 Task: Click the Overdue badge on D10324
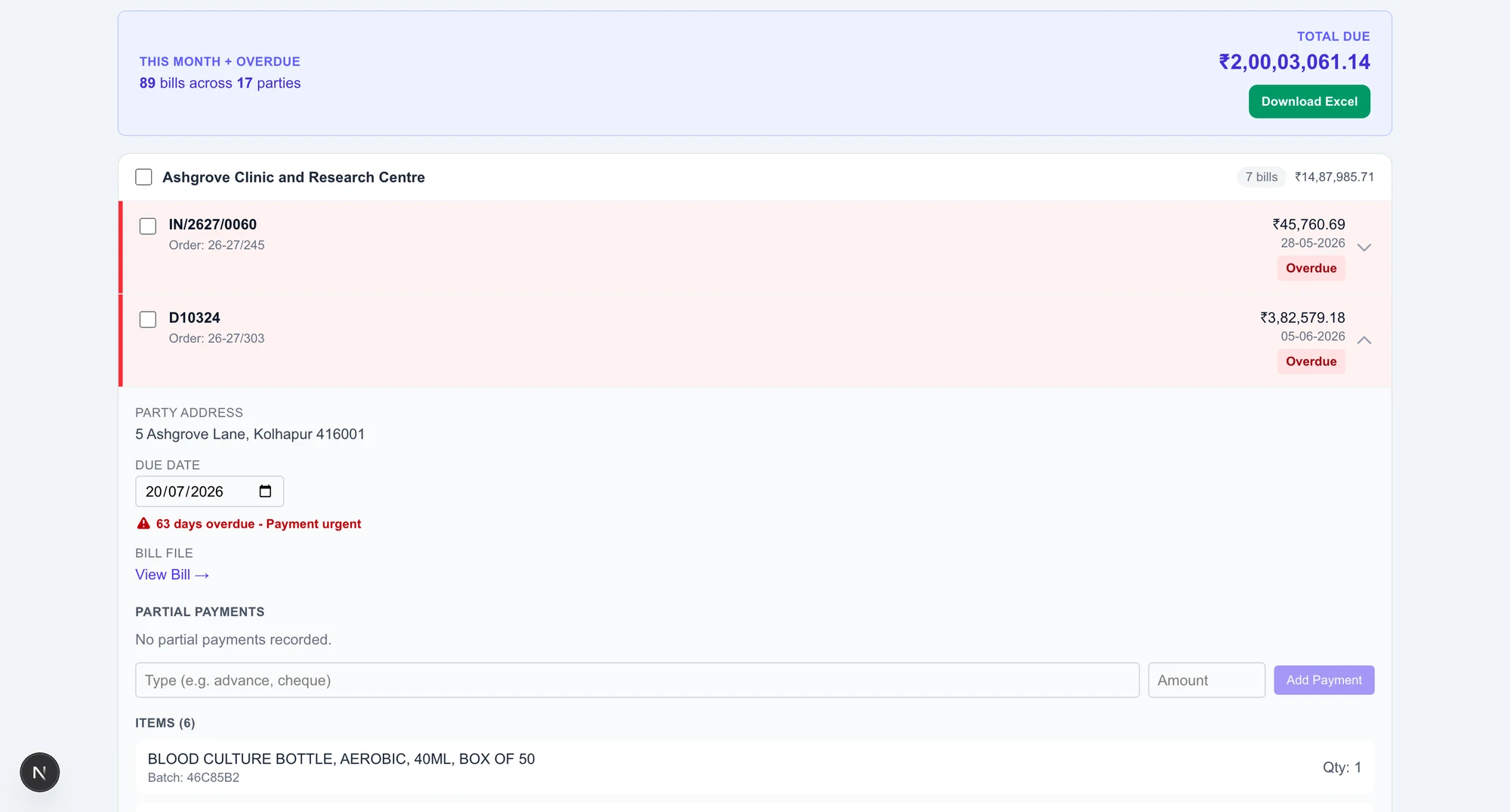click(x=1311, y=361)
